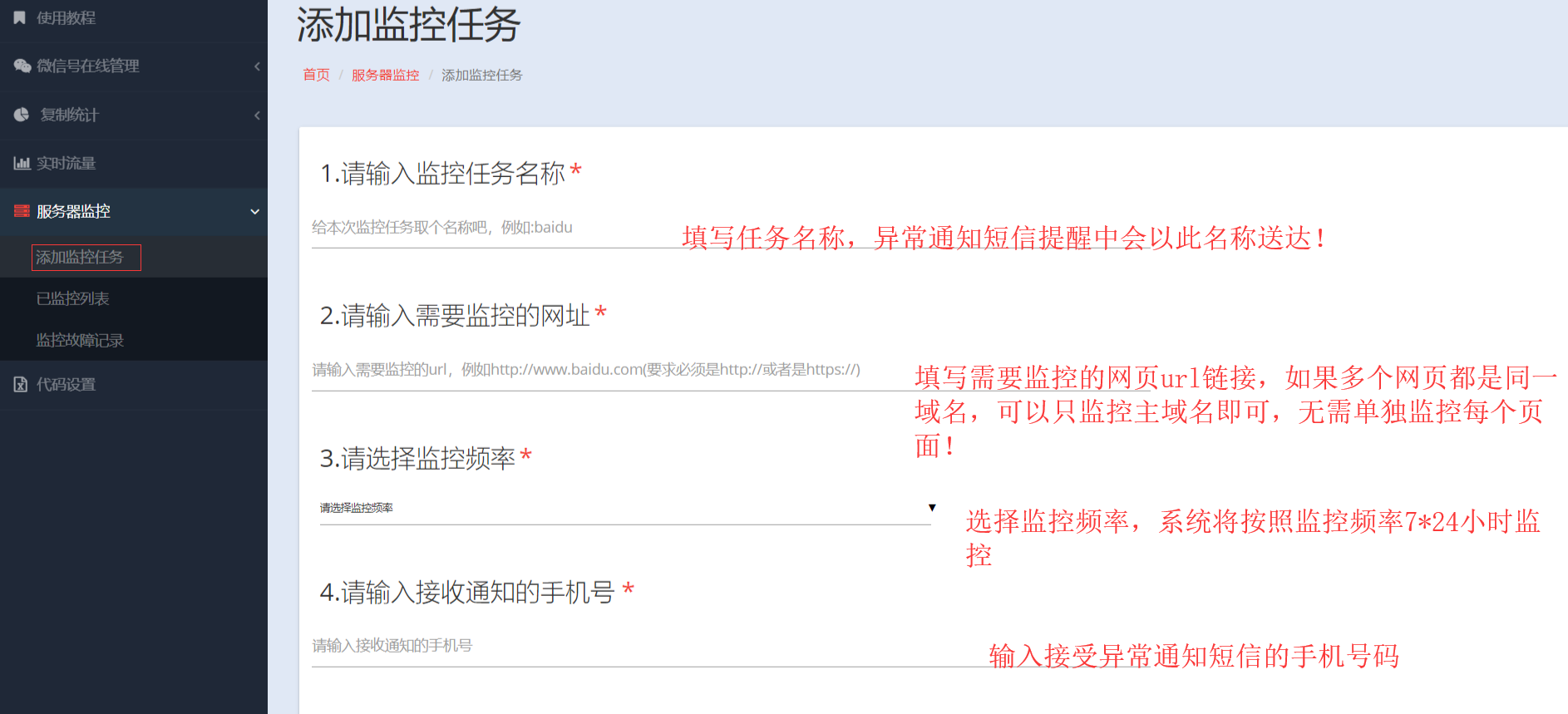Image resolution: width=1568 pixels, height=714 pixels.
Task: Select 服务器监控 sidebar menu
Action: coord(73,211)
